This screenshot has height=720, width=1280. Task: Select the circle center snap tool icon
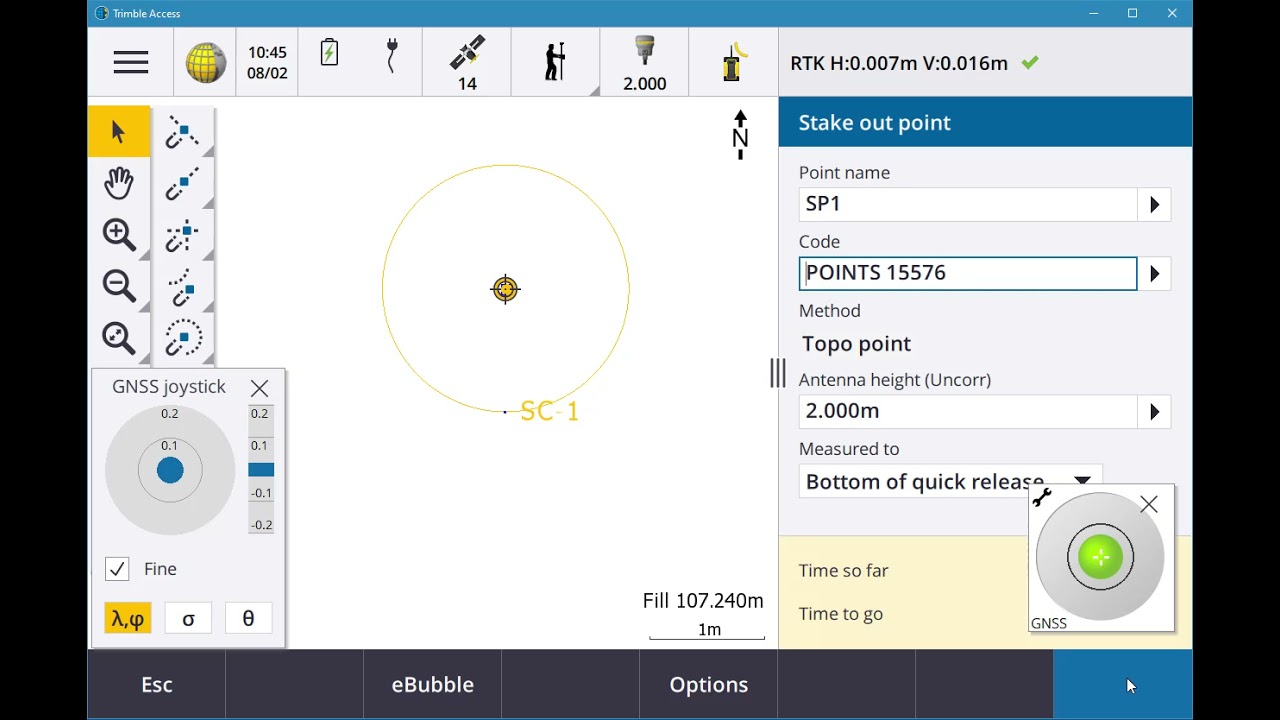coord(183,338)
